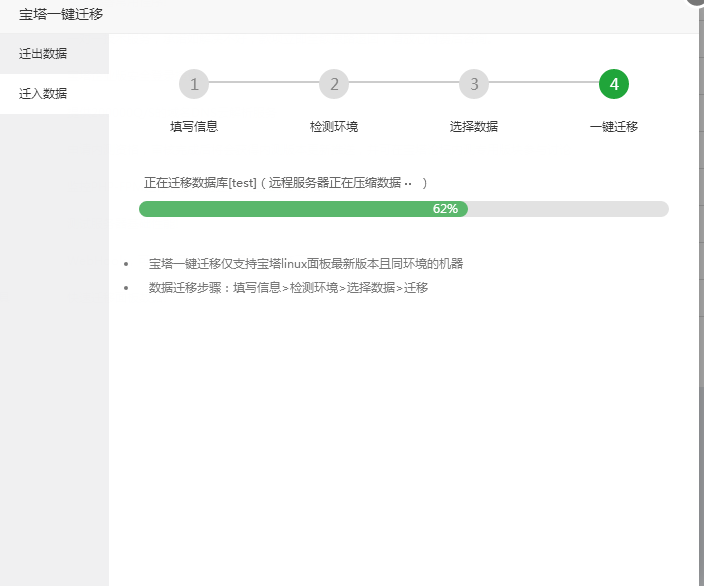Click step 3 circle 选择数据
The width and height of the screenshot is (704, 586).
pos(474,84)
